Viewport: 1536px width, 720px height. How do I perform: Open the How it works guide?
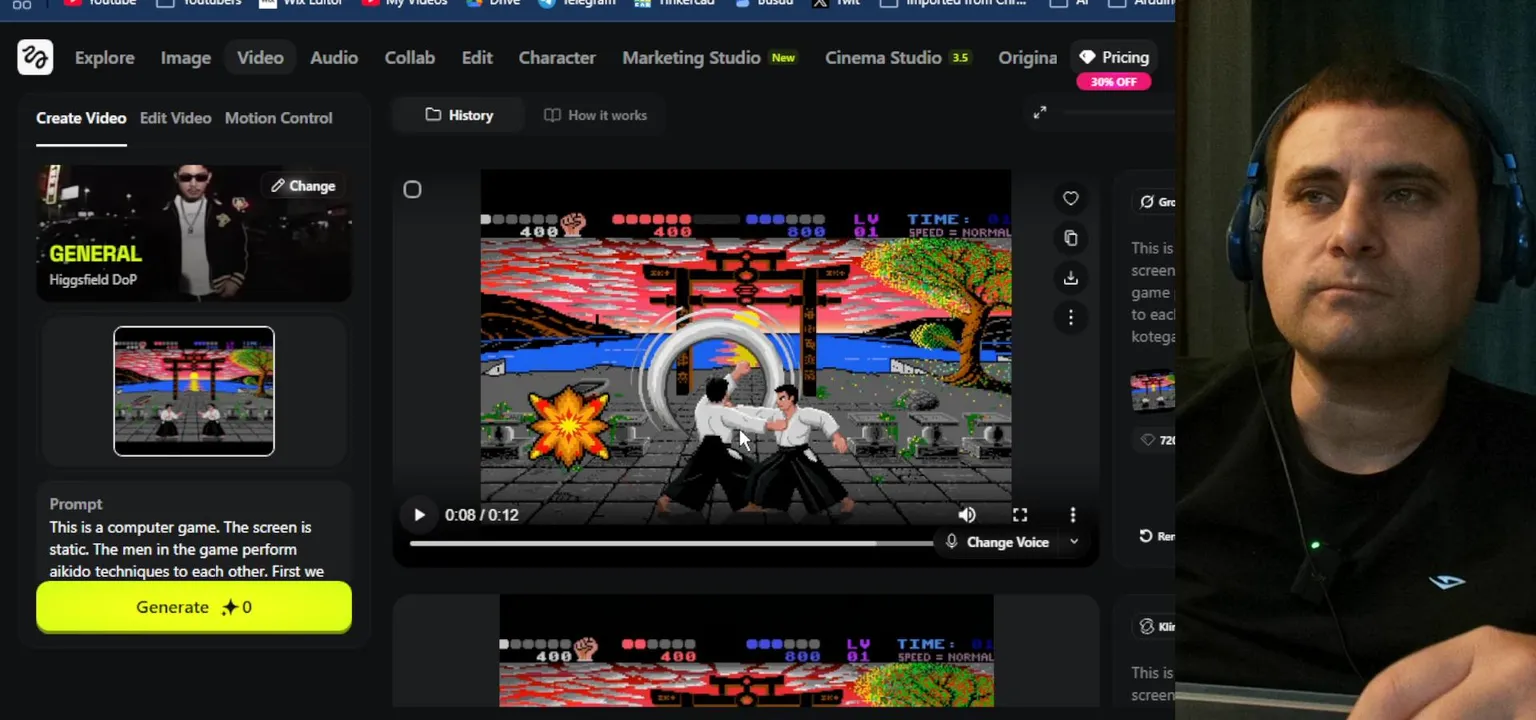(595, 115)
